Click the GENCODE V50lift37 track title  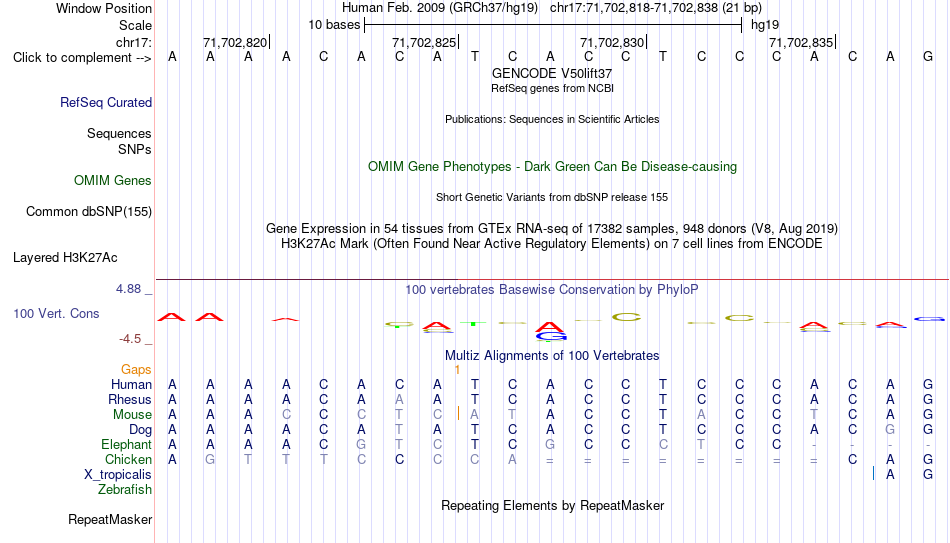click(552, 73)
